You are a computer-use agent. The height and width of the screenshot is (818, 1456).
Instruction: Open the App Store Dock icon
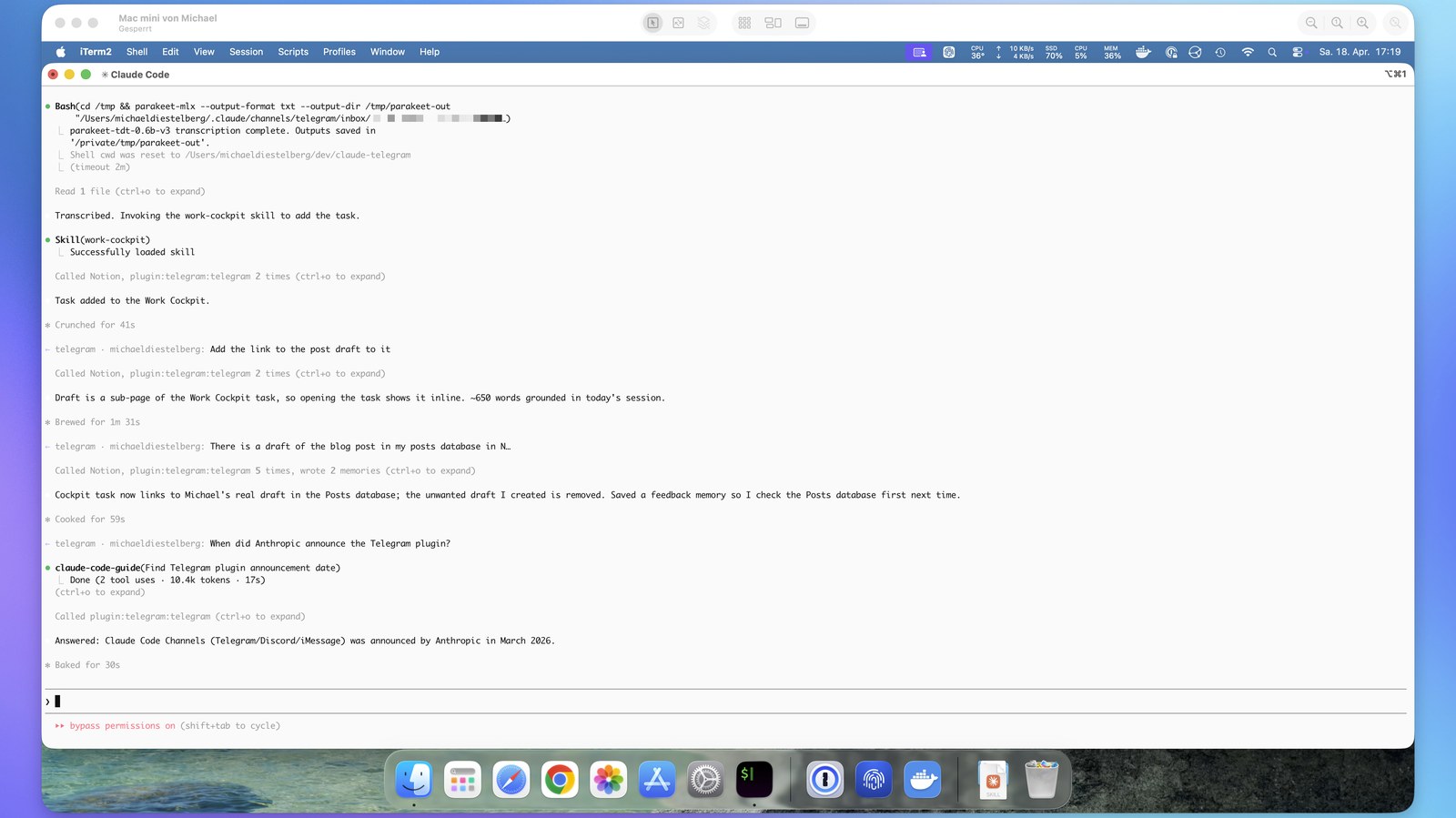coord(657,780)
